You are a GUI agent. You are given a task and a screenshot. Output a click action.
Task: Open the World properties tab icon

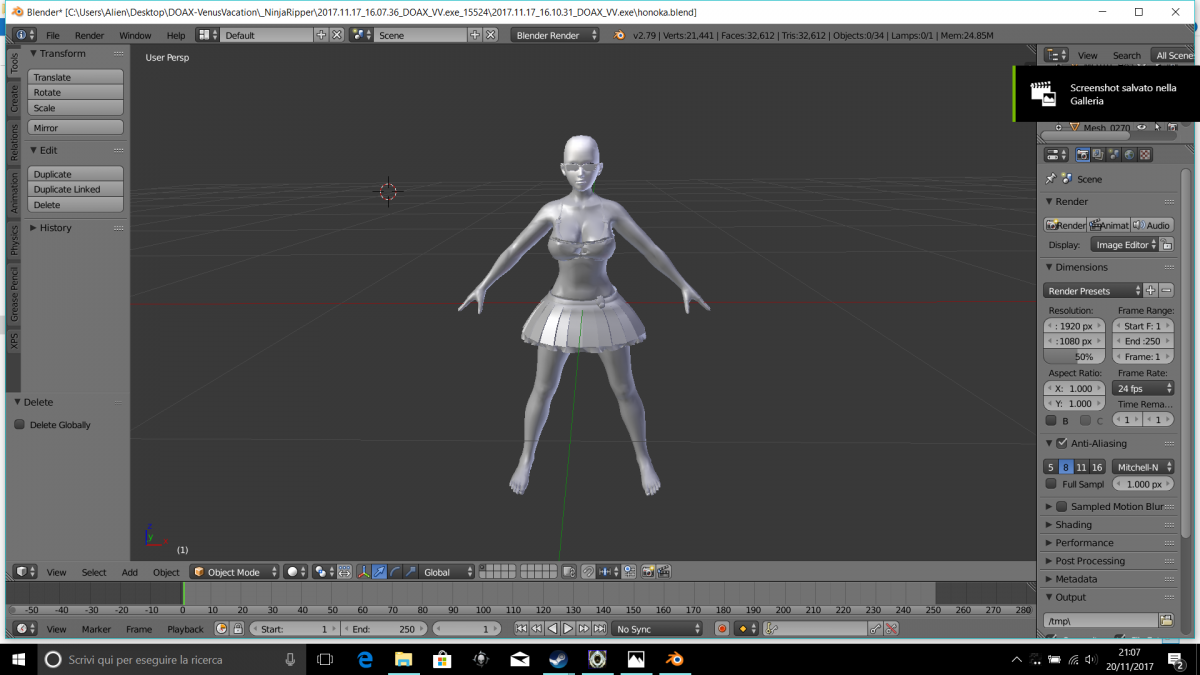click(x=1129, y=155)
